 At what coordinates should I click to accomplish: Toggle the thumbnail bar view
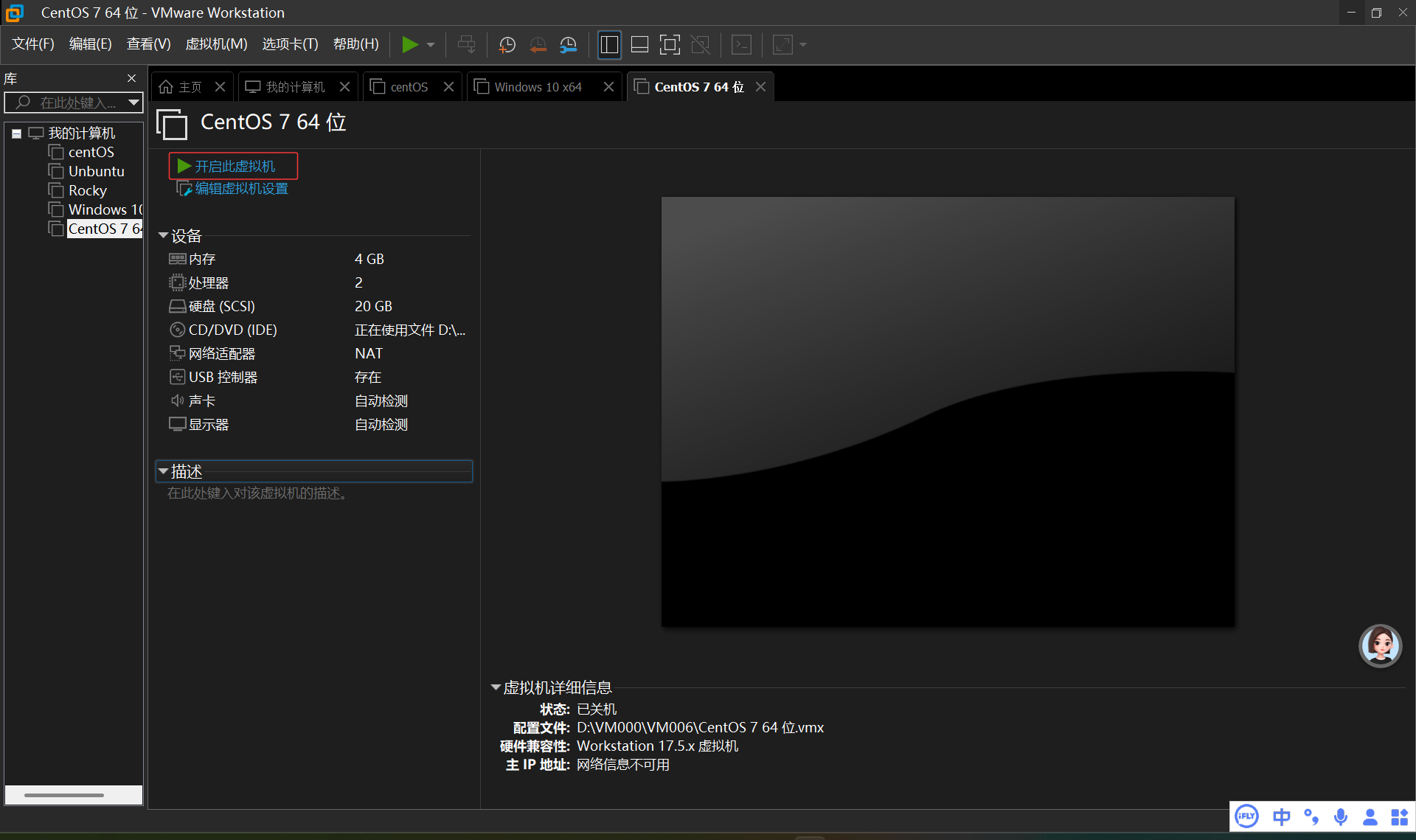639,45
